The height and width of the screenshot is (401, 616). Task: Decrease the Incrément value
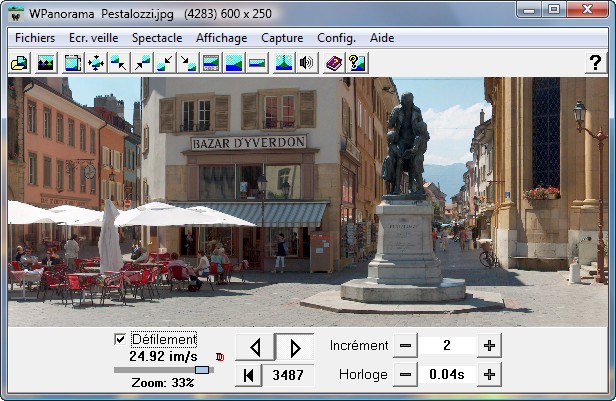click(x=405, y=346)
